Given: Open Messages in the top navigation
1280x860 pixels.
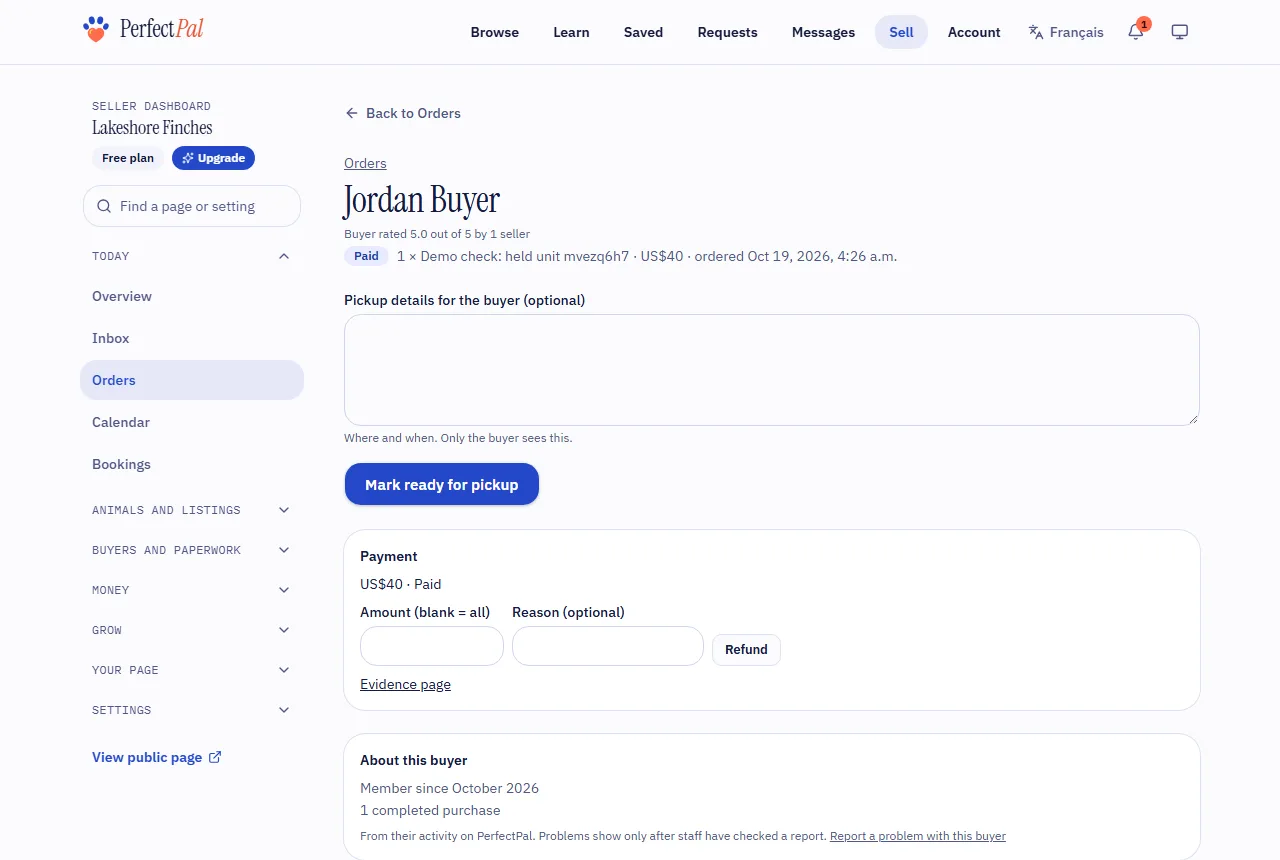Looking at the screenshot, I should point(823,32).
